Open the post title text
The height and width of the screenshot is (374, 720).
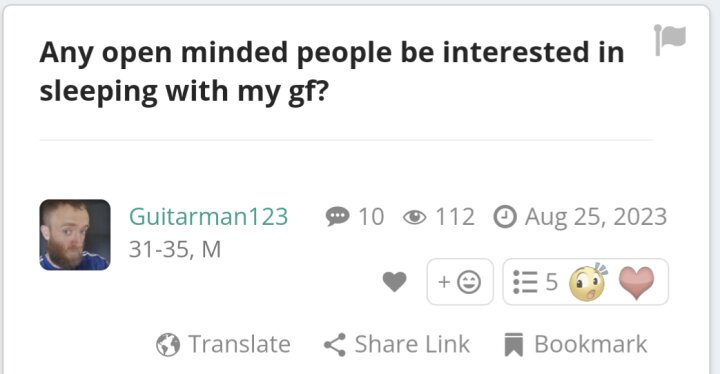(x=332, y=71)
